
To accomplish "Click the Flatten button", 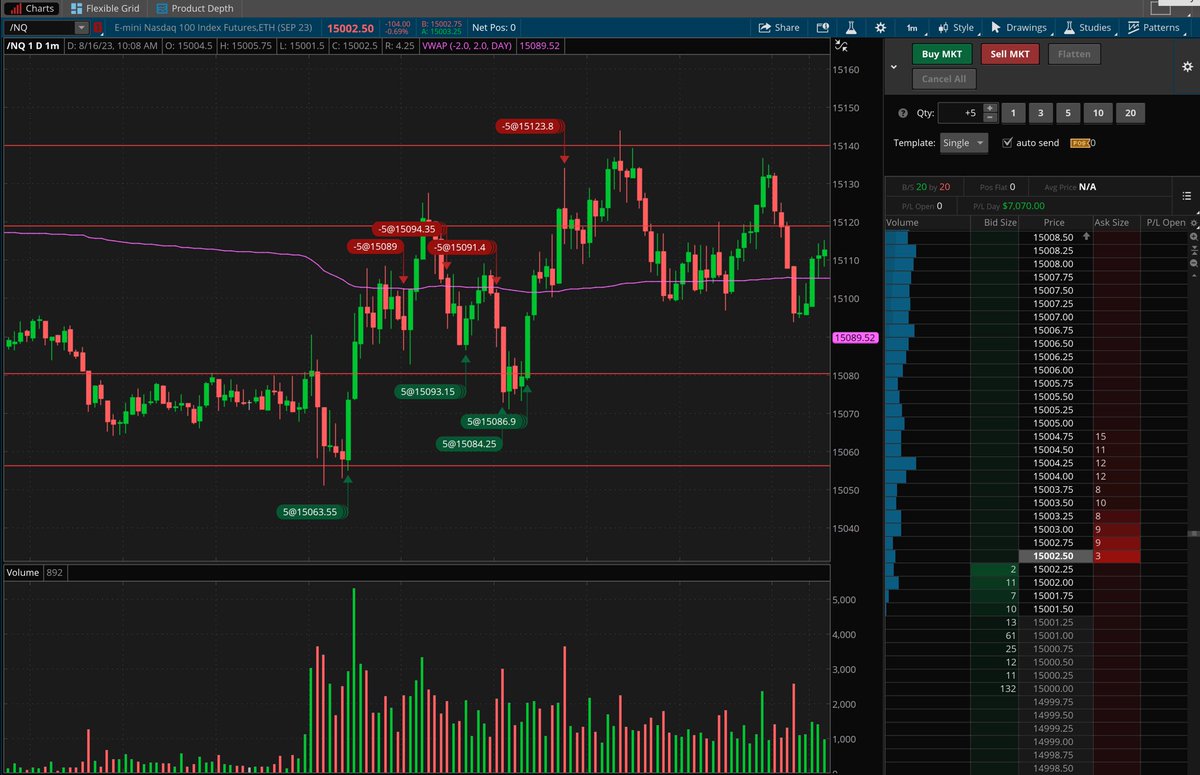I will [1074, 54].
